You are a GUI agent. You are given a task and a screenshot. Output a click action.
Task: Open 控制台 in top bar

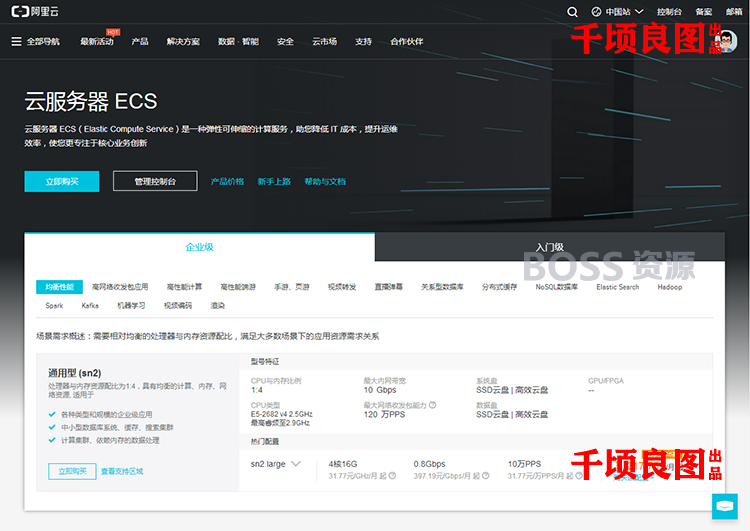point(669,11)
